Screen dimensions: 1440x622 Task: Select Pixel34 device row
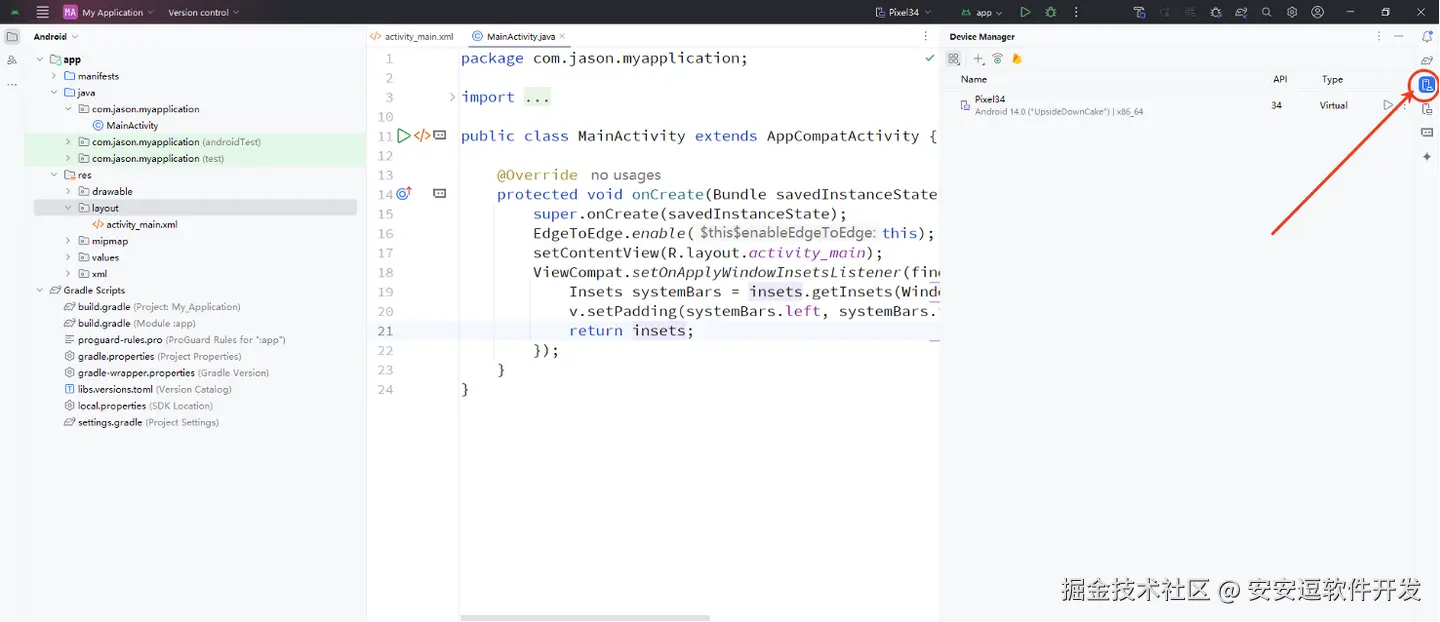pos(1176,105)
